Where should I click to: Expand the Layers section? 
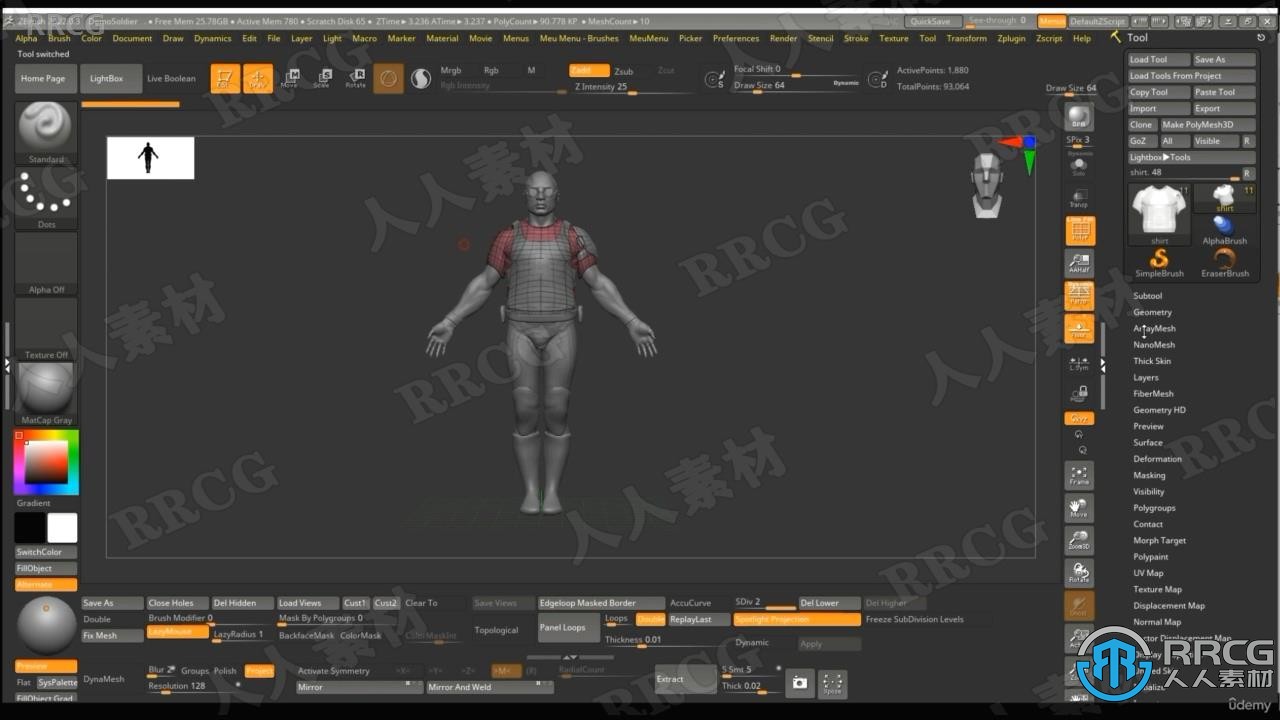1145,378
